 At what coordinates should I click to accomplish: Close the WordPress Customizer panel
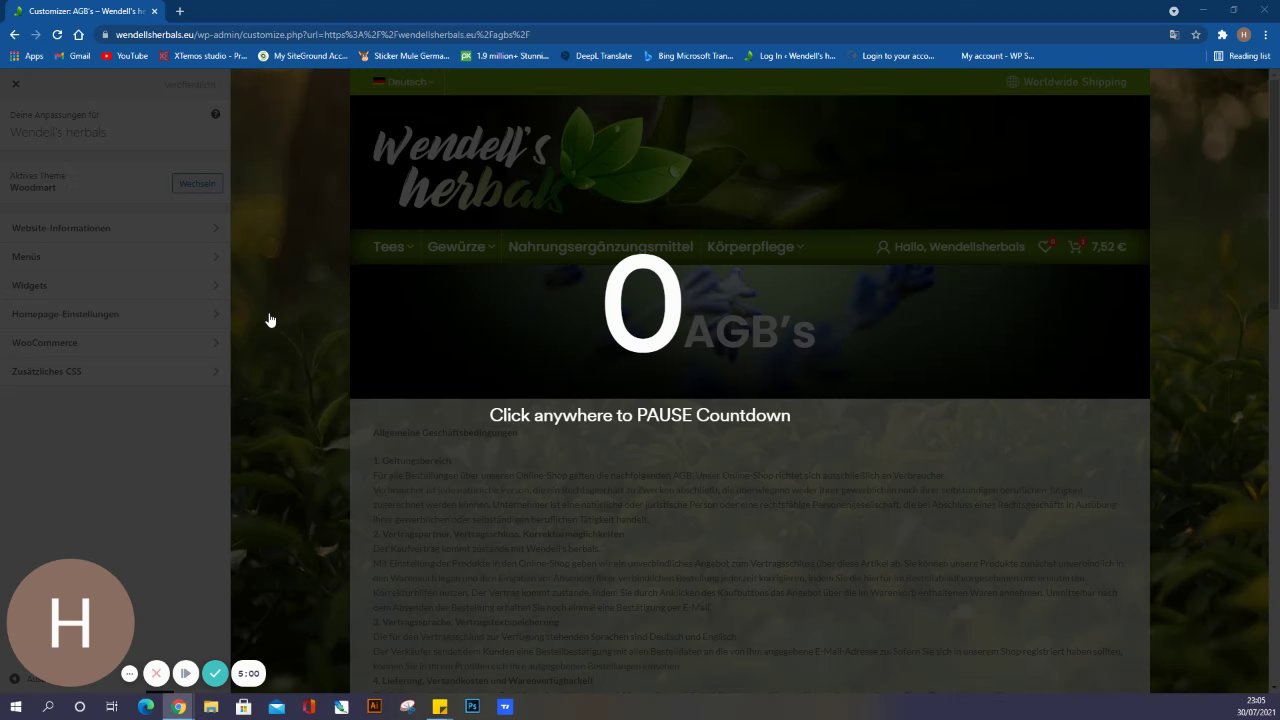point(16,84)
